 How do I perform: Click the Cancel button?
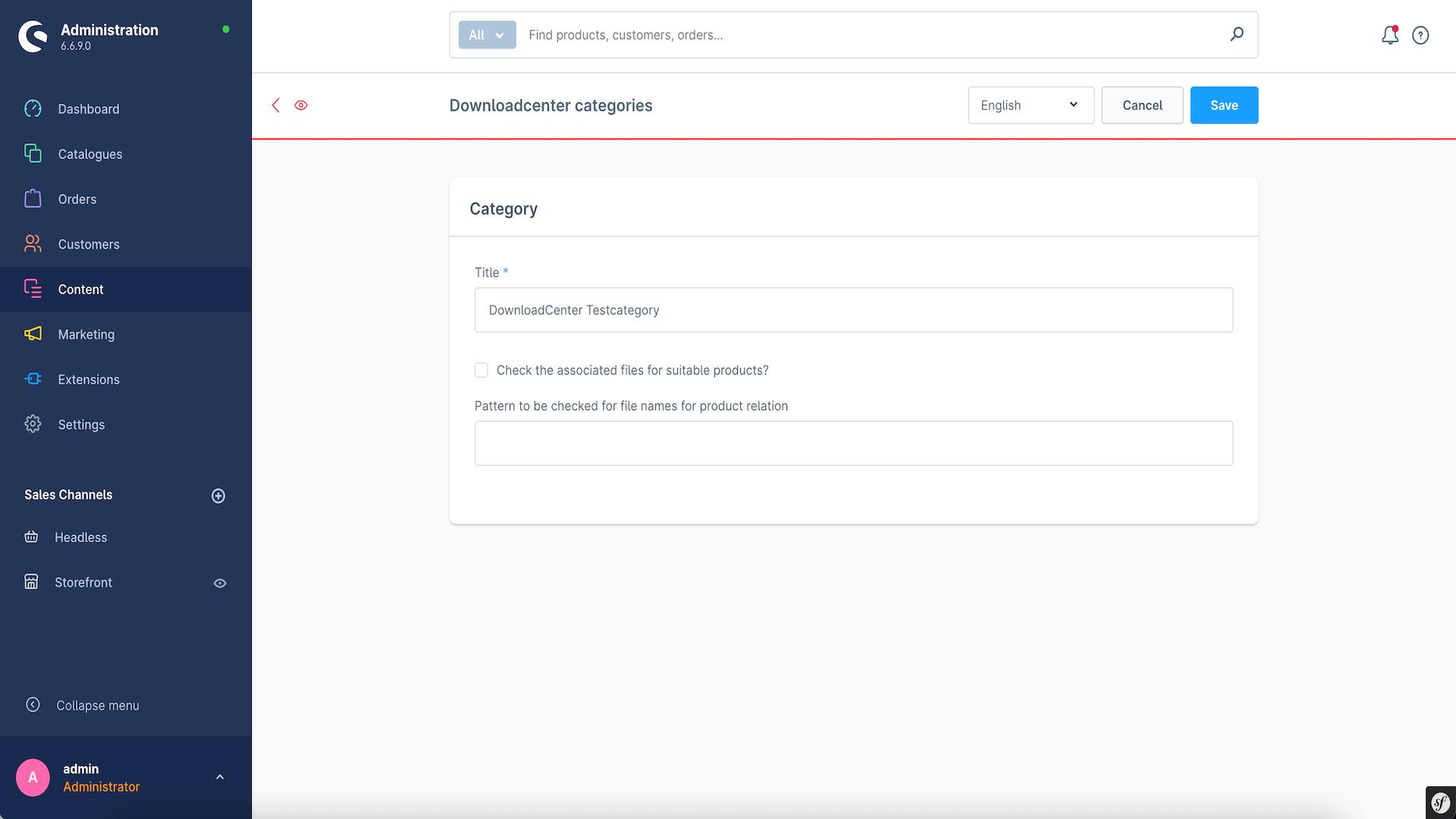(x=1142, y=105)
